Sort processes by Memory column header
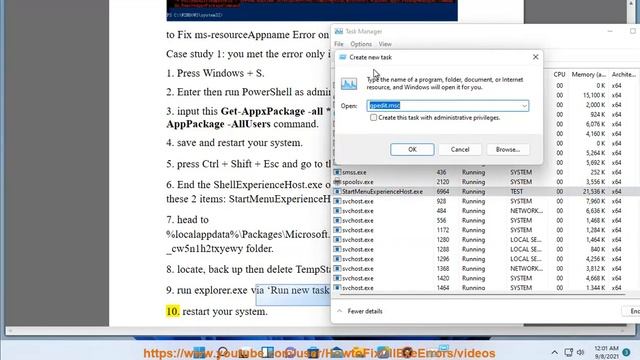 pos(588,75)
